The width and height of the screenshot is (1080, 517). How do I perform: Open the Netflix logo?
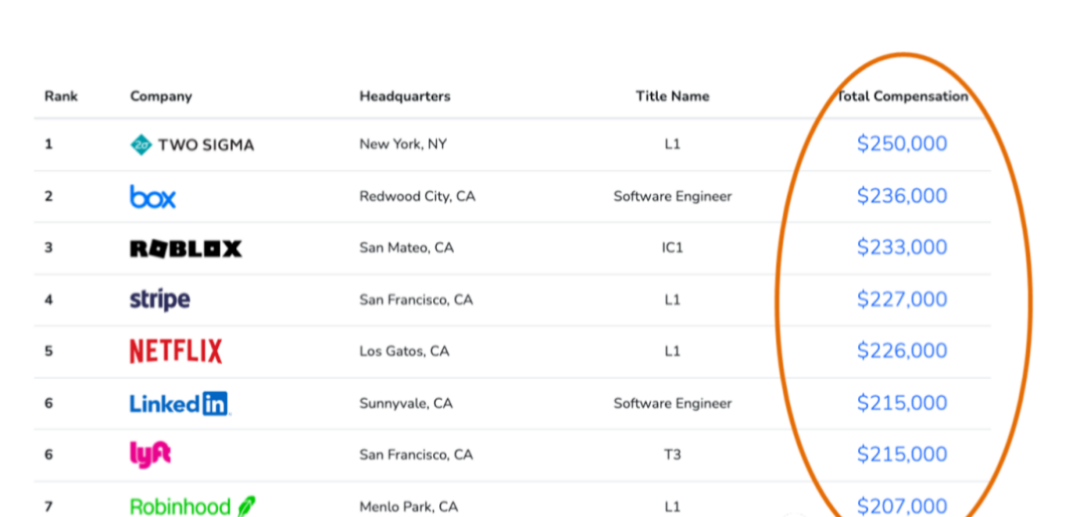pos(176,351)
